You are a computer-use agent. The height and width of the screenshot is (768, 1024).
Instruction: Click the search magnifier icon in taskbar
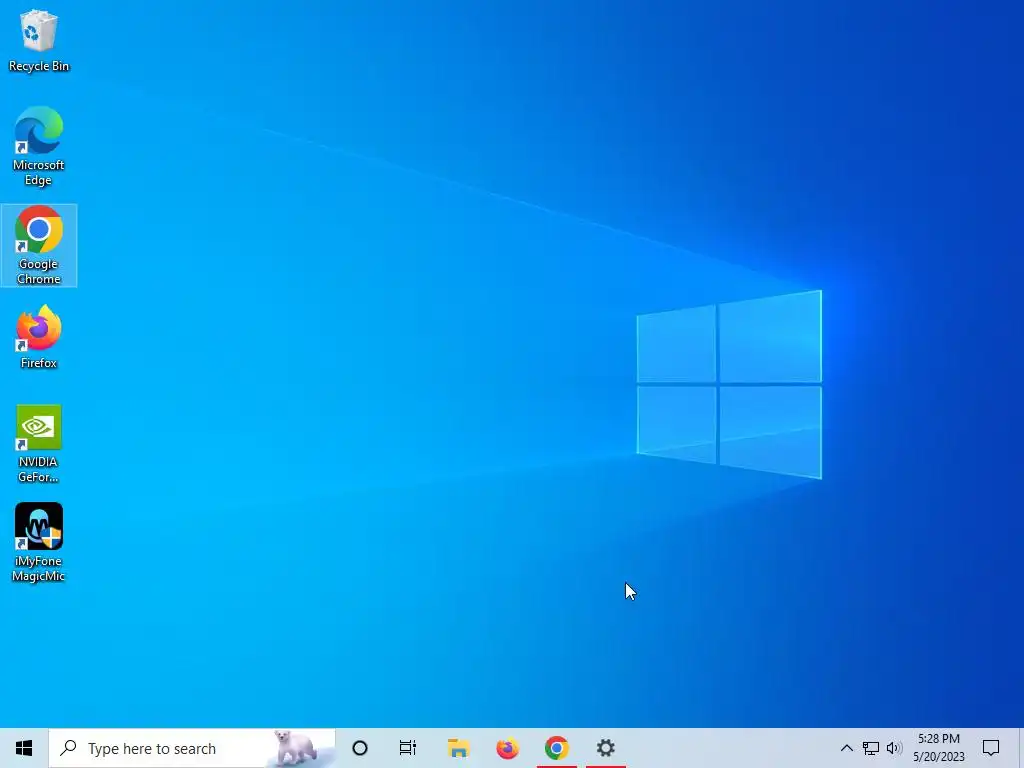[69, 748]
